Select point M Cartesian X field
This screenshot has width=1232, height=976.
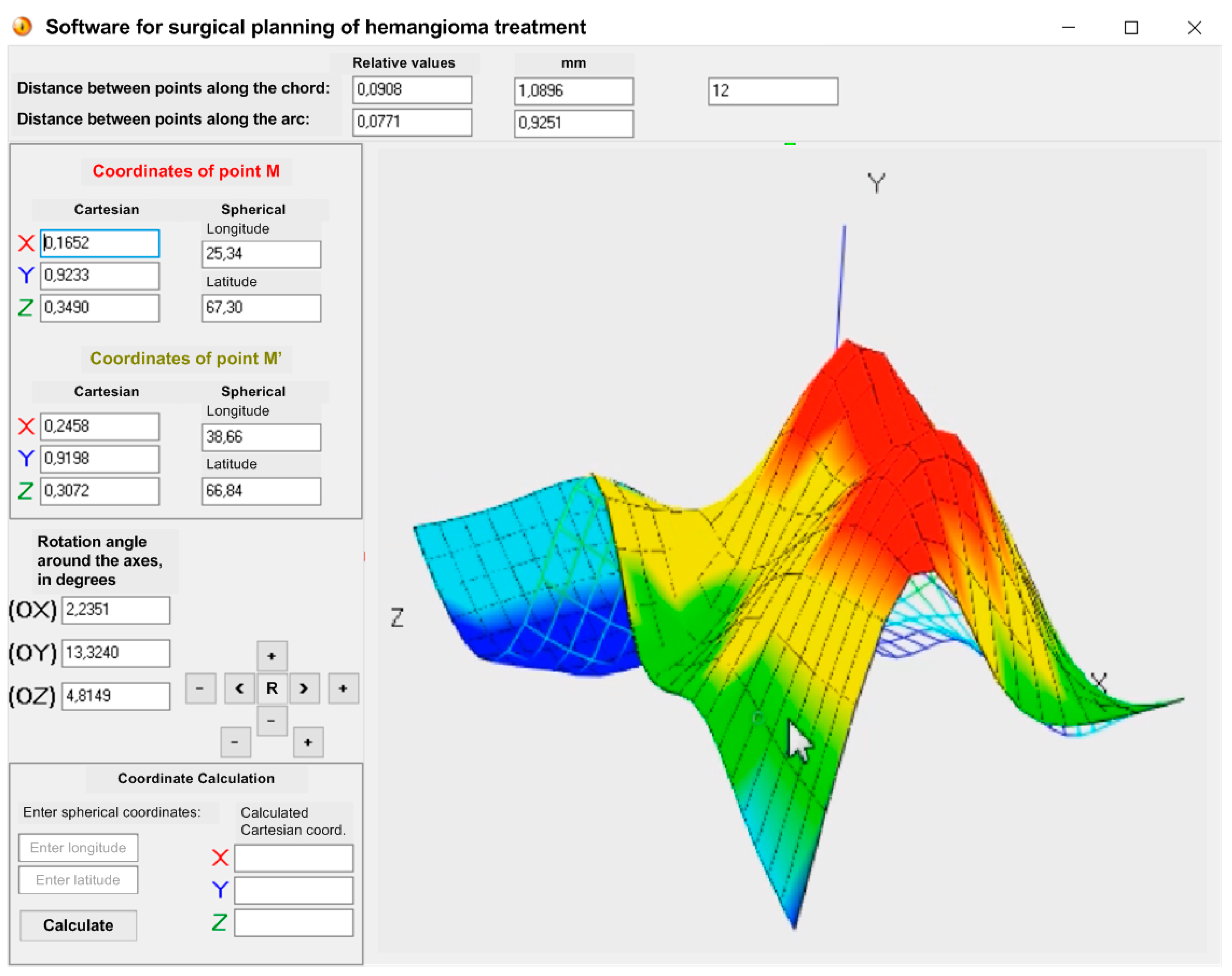click(x=100, y=243)
